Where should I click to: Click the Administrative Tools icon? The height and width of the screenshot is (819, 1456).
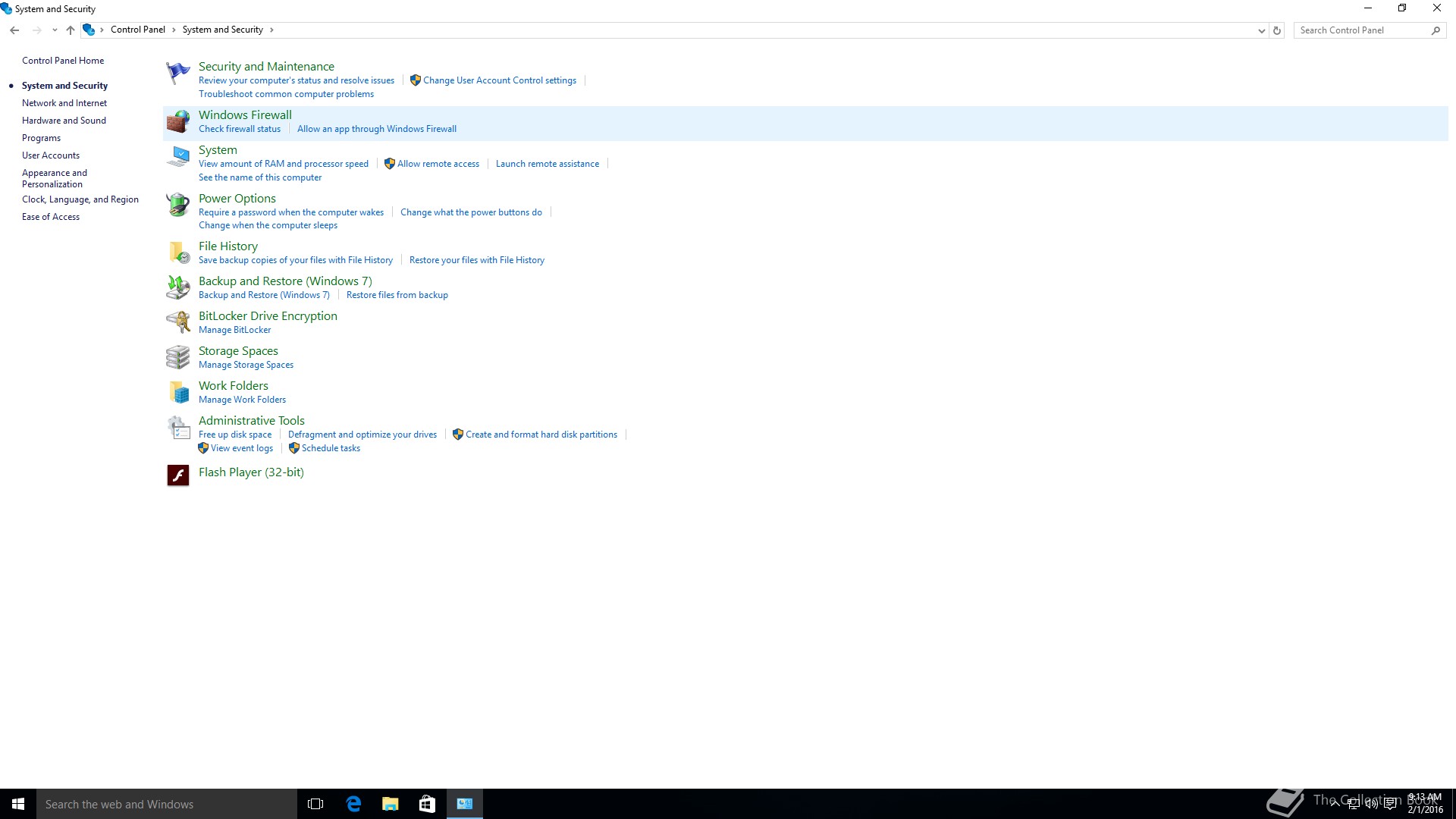click(x=178, y=428)
